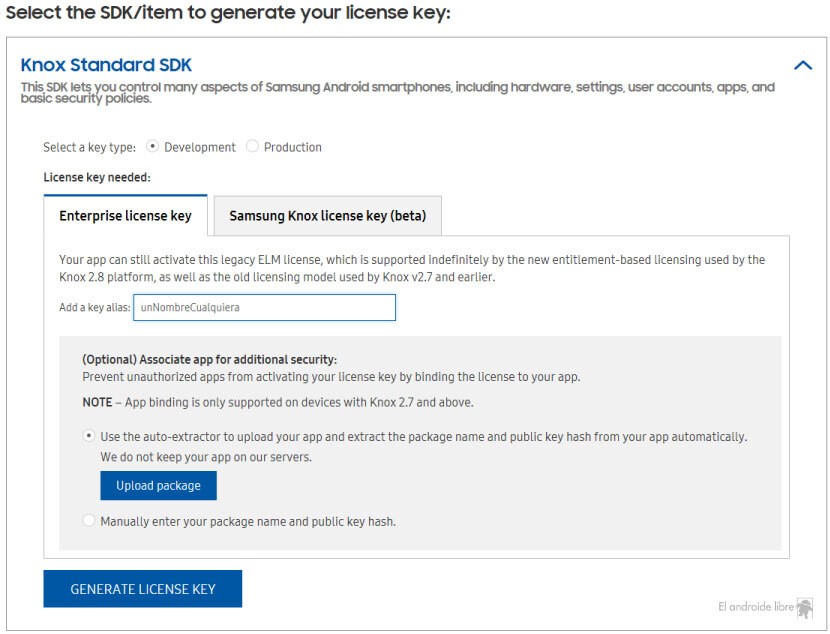This screenshot has height=634, width=830.
Task: Click the Upload package button
Action: tap(158, 485)
